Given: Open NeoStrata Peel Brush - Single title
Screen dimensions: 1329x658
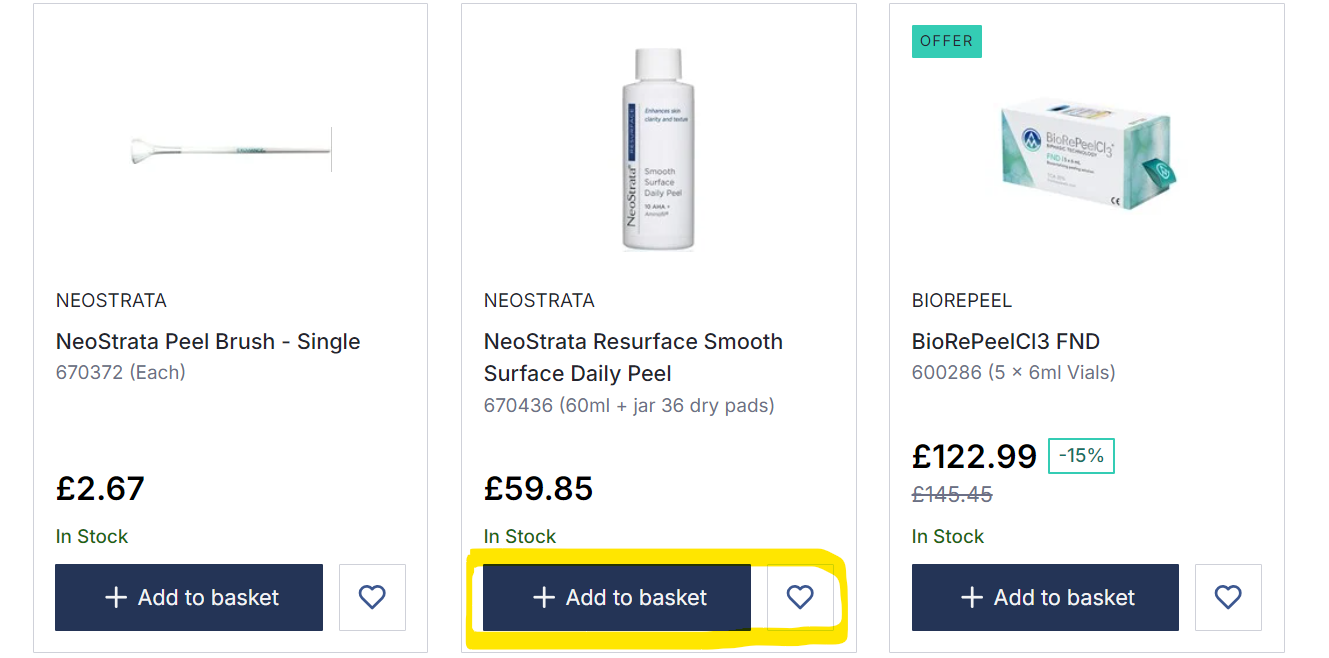Looking at the screenshot, I should [208, 341].
